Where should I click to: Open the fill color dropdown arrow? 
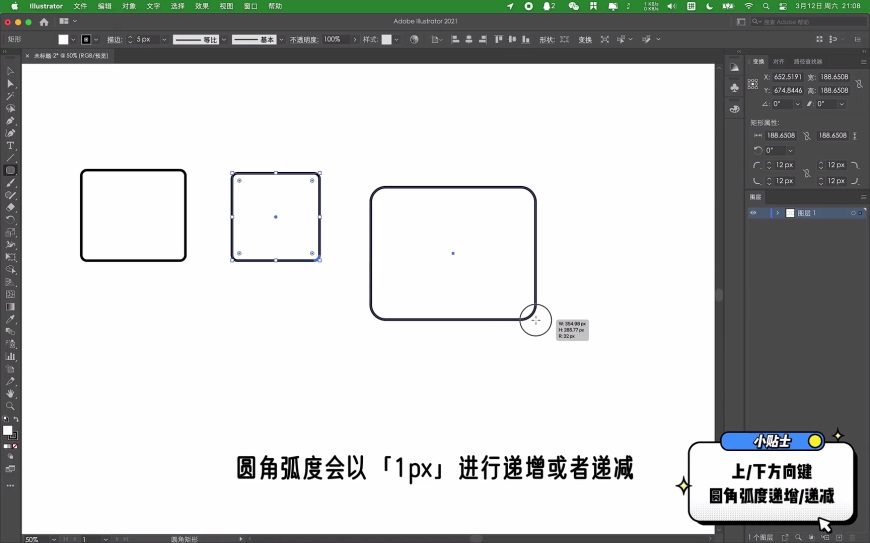coord(73,39)
